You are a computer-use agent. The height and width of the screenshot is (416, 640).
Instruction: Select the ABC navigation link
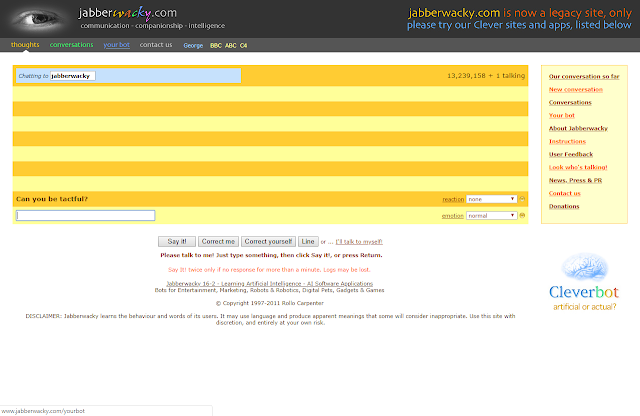tap(231, 45)
